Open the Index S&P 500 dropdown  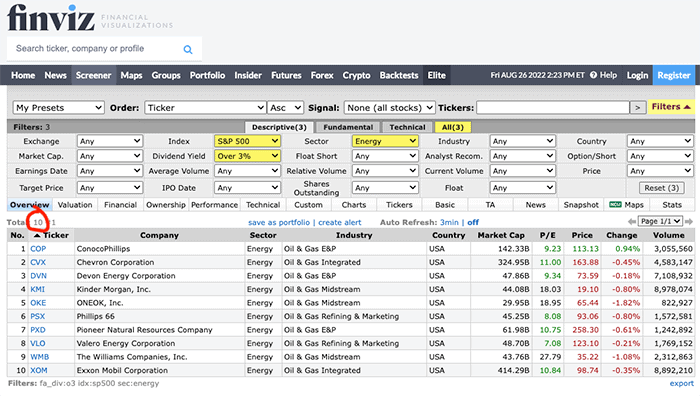pyautogui.click(x=247, y=141)
